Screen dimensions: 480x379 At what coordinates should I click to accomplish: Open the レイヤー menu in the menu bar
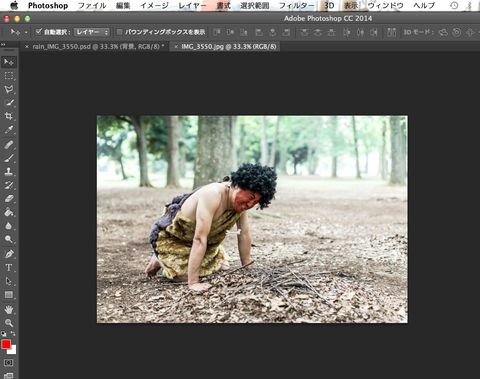192,6
